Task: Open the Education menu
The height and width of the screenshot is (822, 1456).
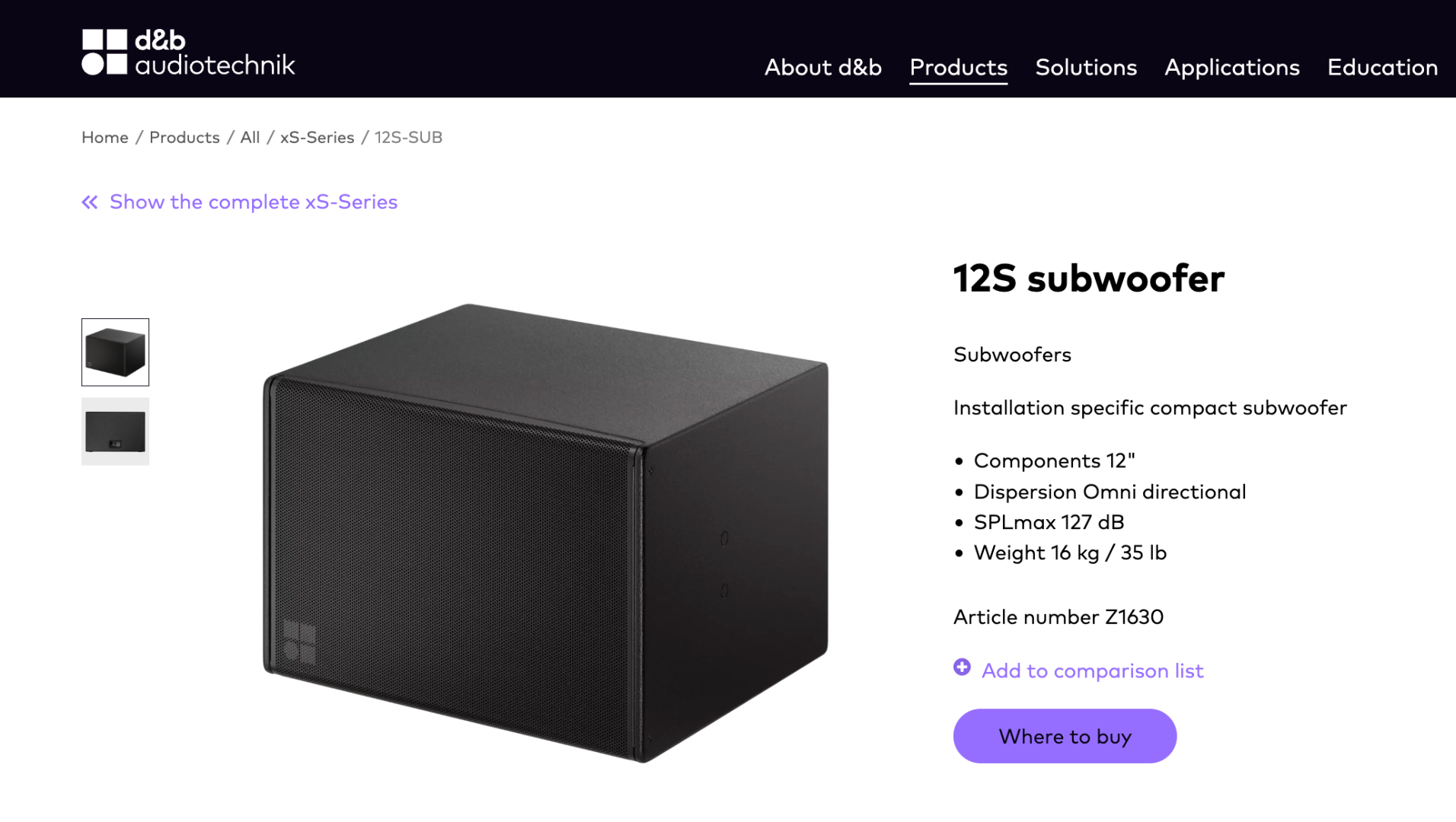Action: (1381, 67)
